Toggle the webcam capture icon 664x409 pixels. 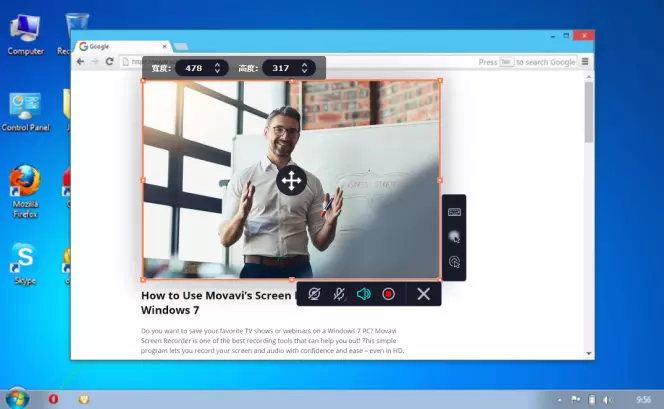pyautogui.click(x=314, y=294)
